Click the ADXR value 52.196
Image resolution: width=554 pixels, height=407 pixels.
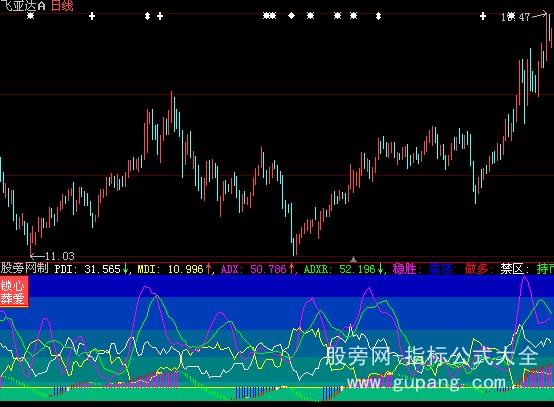click(x=357, y=269)
